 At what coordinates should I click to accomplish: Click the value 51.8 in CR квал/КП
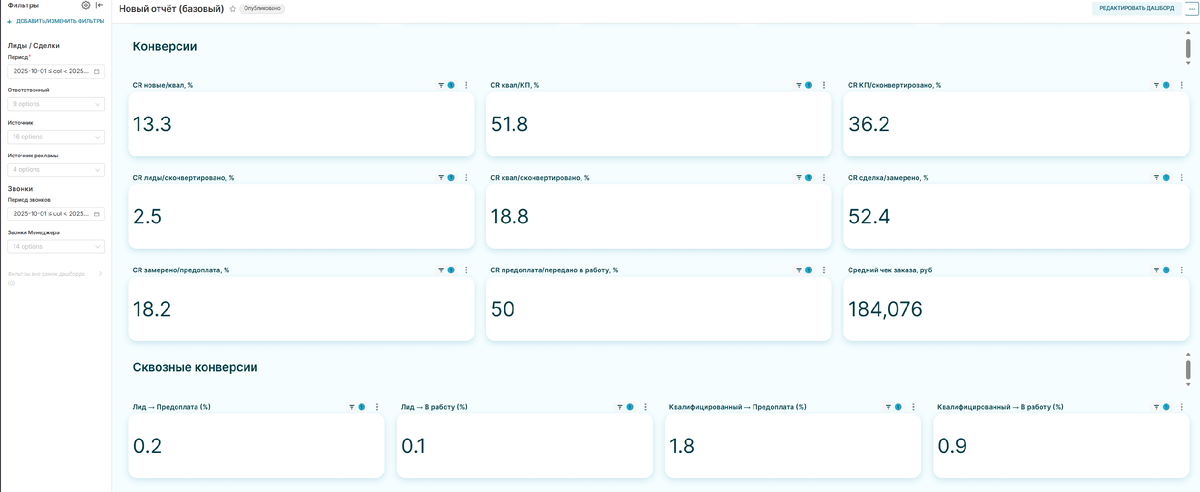[509, 125]
